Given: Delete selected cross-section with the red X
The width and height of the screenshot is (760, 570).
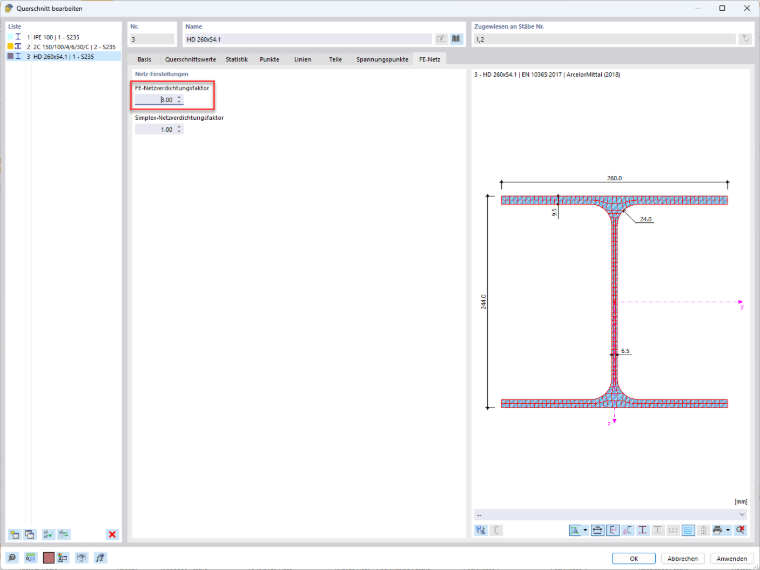Looking at the screenshot, I should [x=112, y=534].
